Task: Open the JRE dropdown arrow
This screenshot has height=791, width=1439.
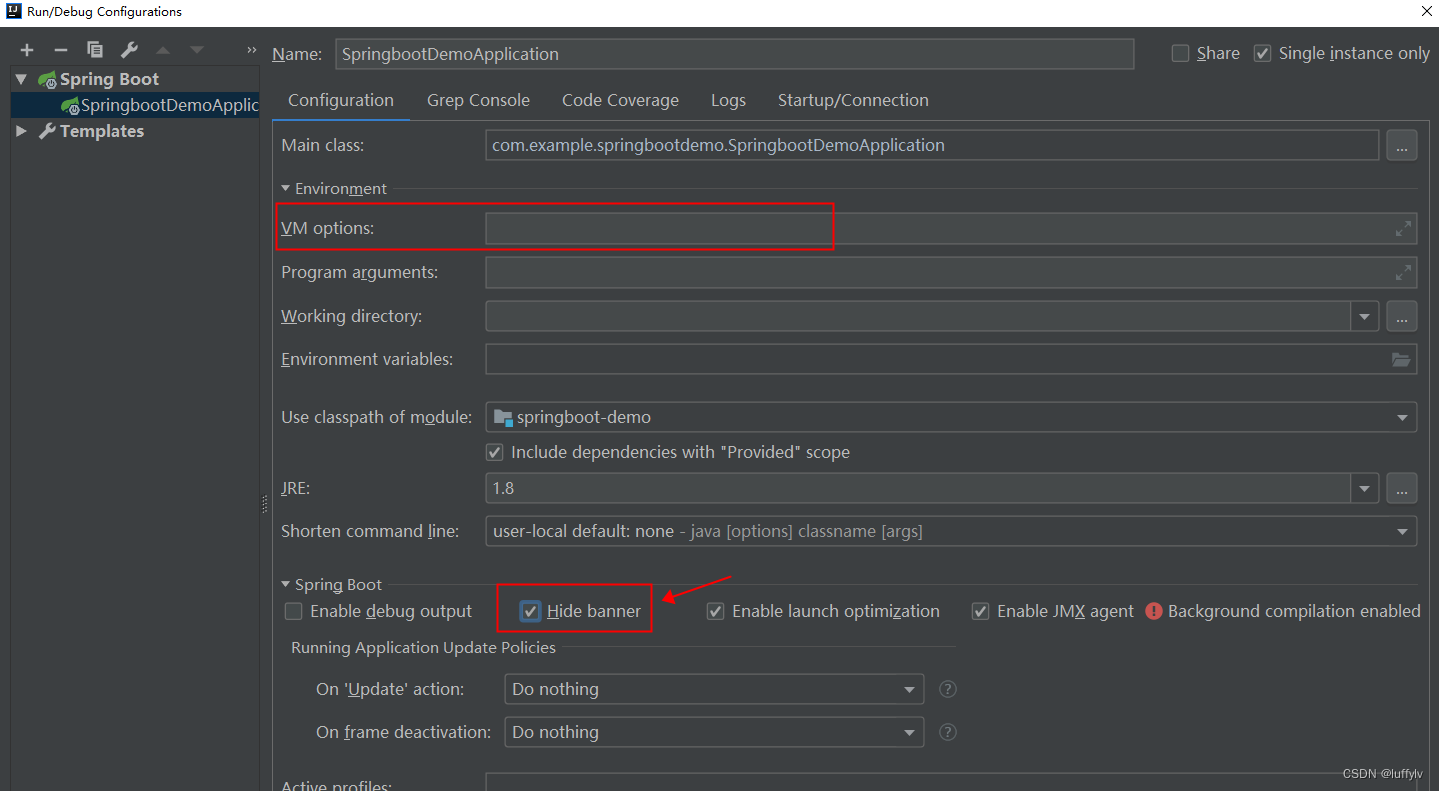Action: pos(1365,488)
